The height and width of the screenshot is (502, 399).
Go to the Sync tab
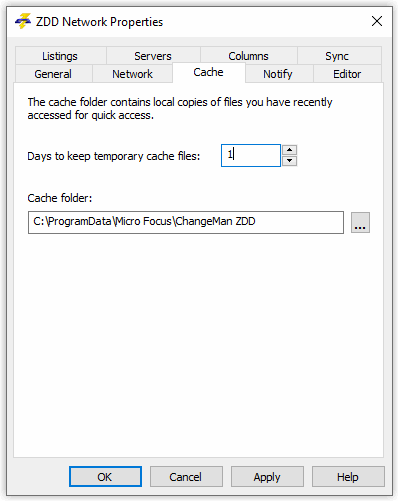[x=337, y=56]
